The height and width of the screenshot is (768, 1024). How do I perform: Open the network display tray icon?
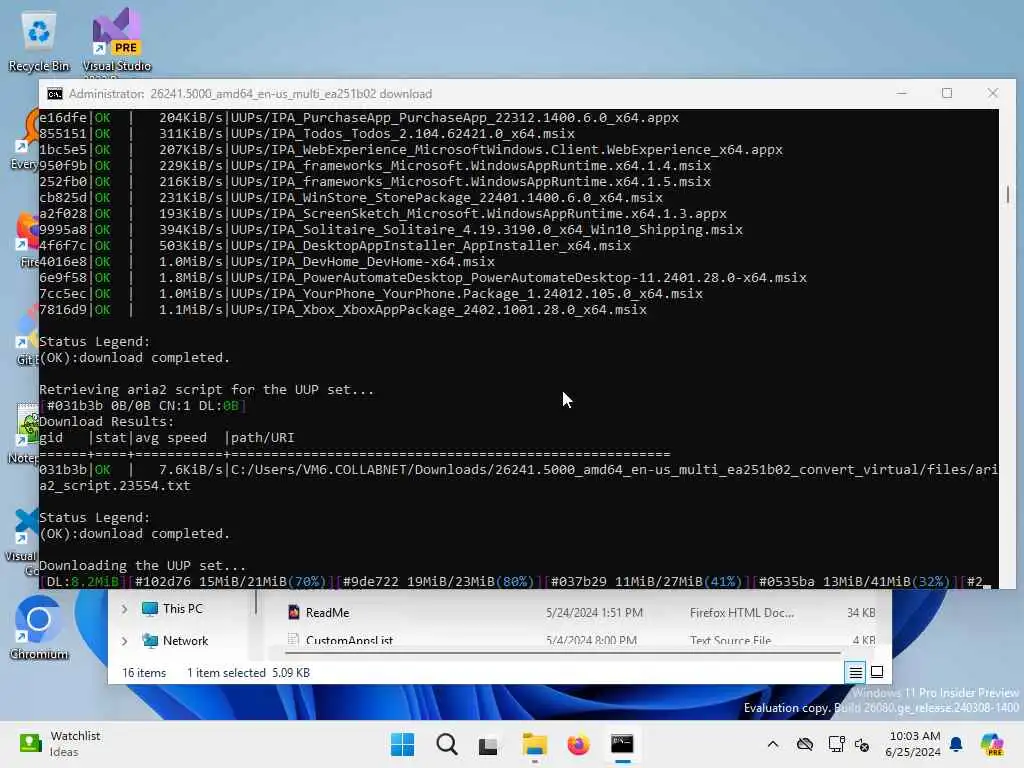pos(836,744)
